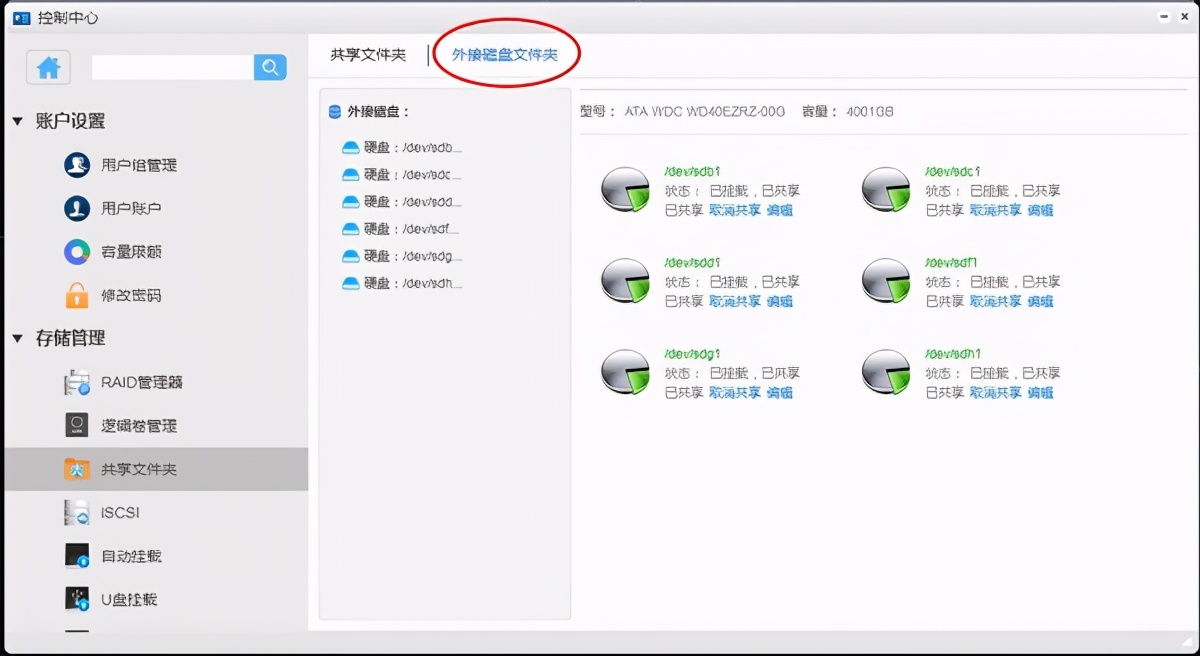Click 编辑 next to partition /dev/sdh1
This screenshot has width=1200, height=656.
1043,393
